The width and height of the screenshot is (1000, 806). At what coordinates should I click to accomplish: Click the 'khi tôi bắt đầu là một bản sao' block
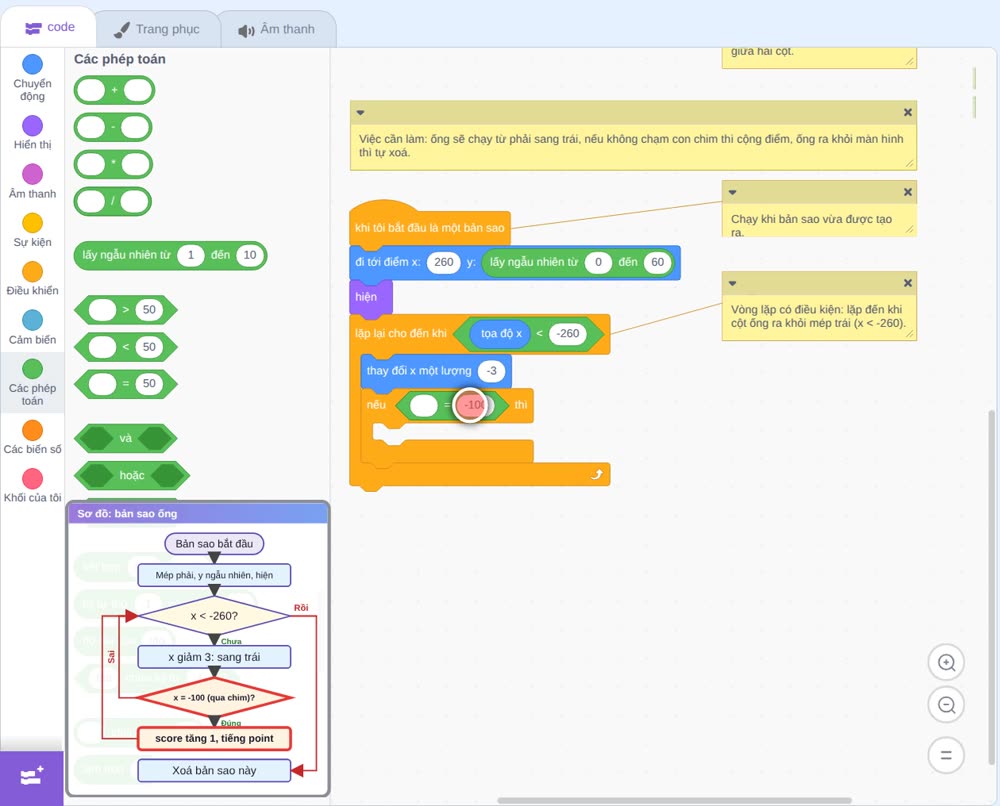point(430,227)
